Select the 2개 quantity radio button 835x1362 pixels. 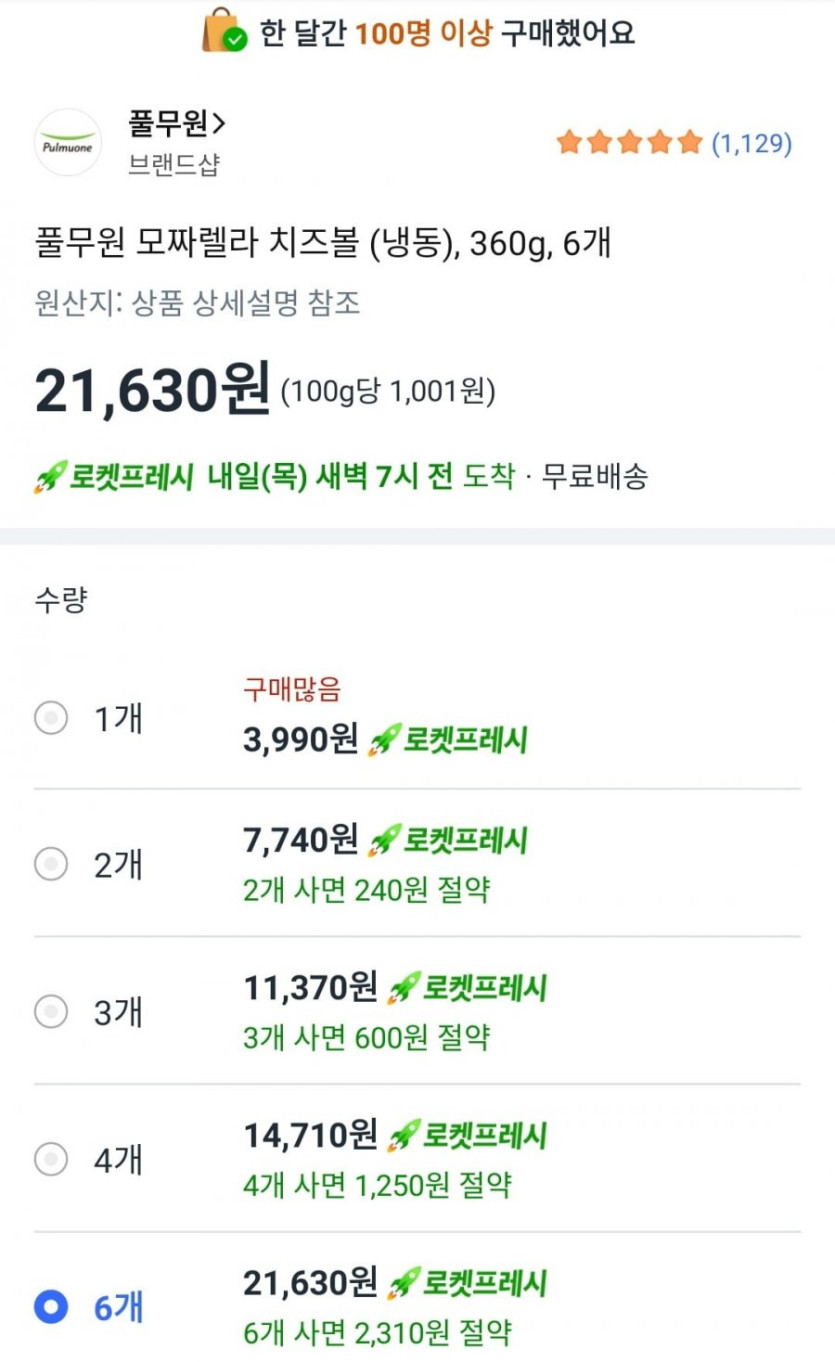[51, 864]
